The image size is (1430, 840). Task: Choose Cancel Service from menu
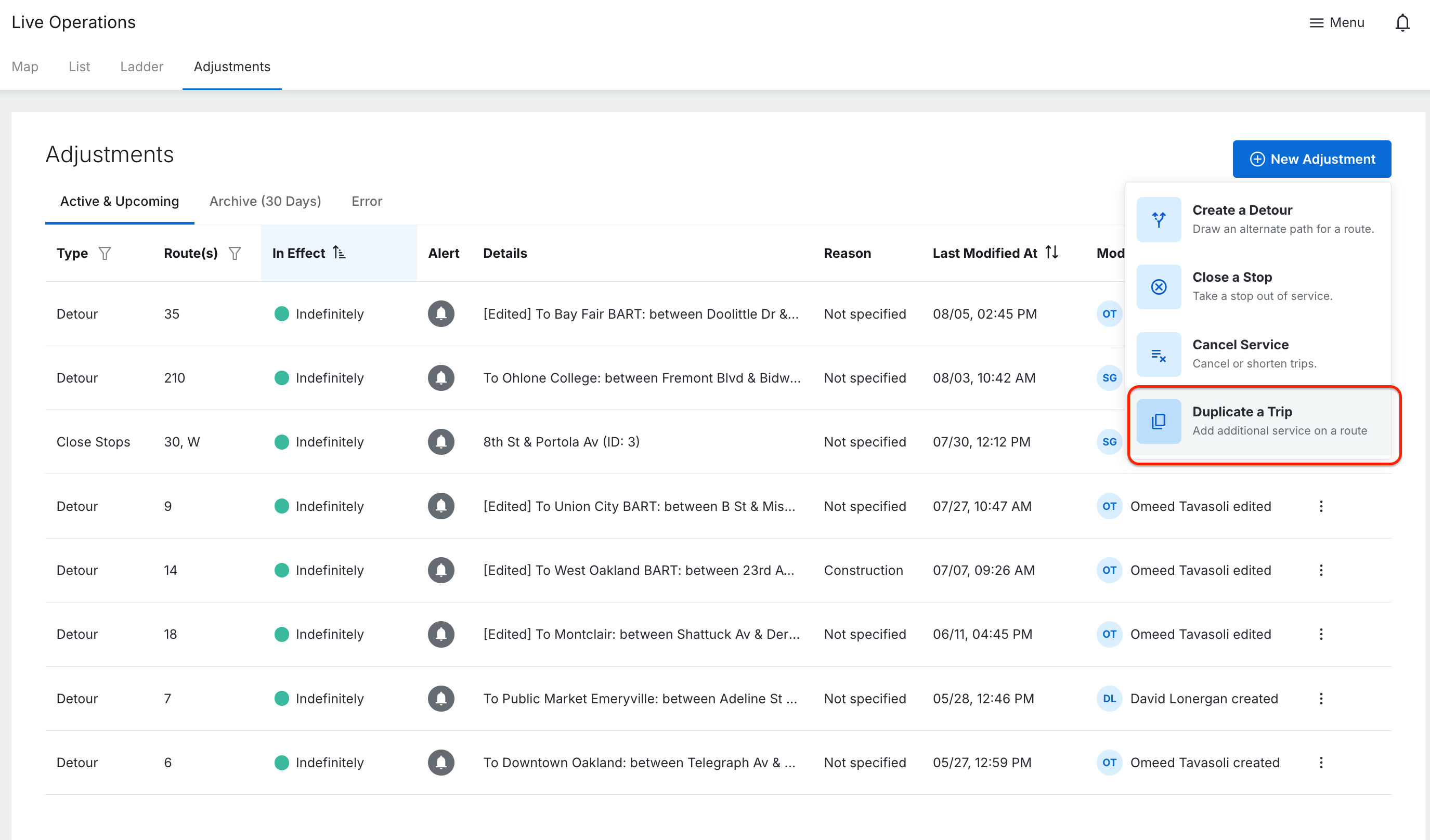coord(1258,354)
